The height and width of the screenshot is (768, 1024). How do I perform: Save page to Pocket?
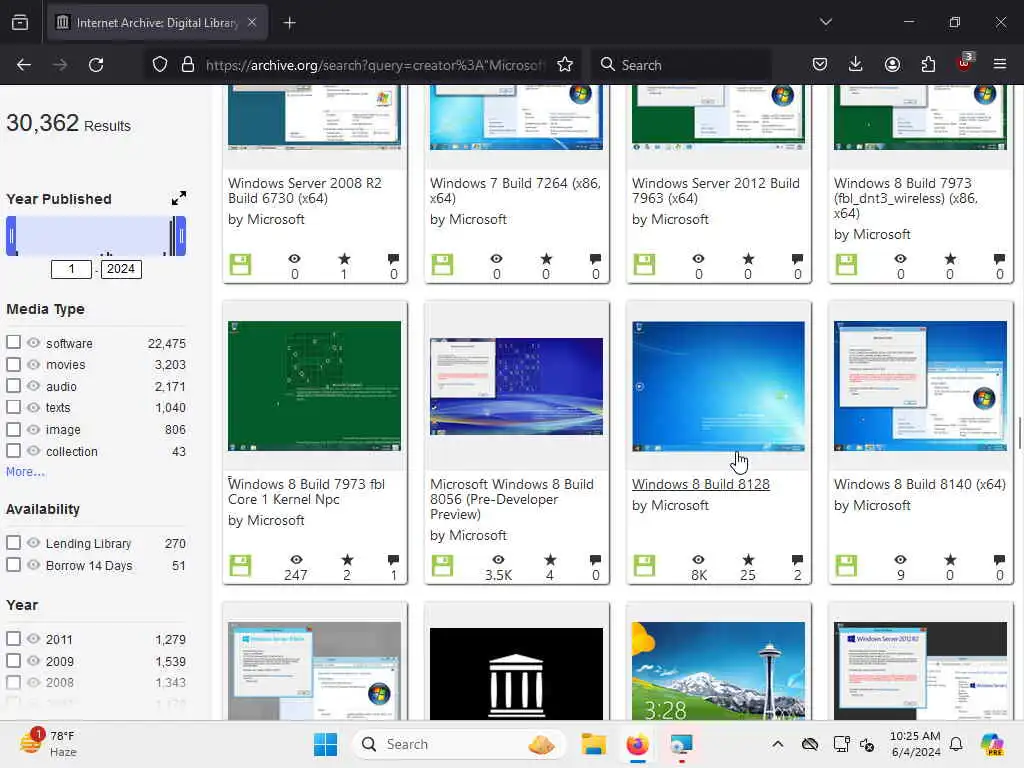820,64
